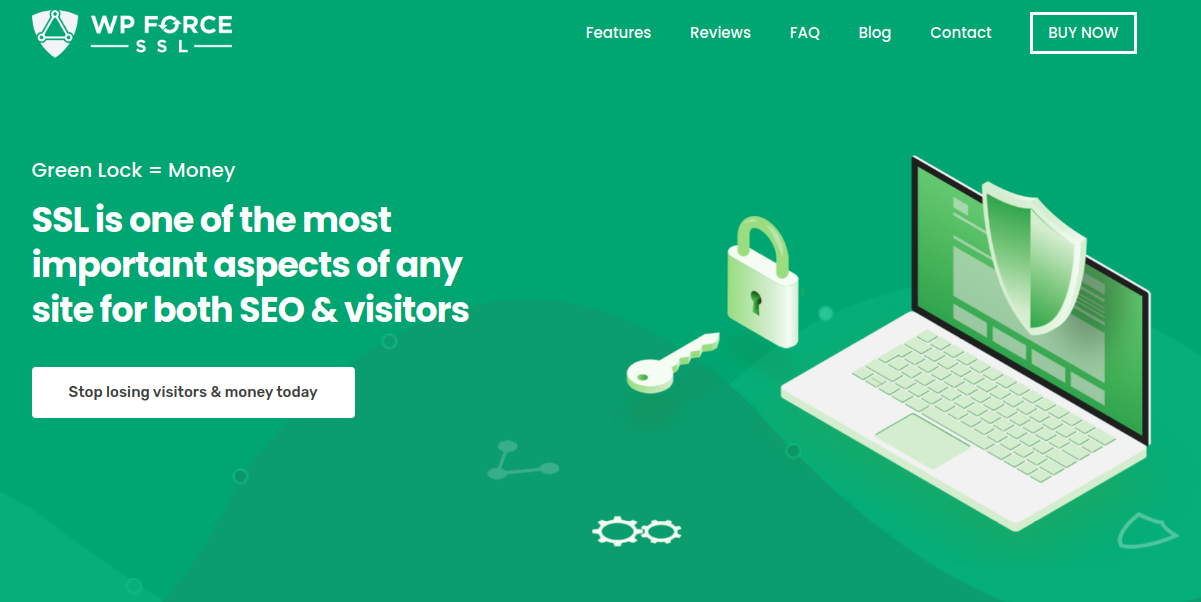Open the Features menu item
The height and width of the screenshot is (602, 1201).
tap(618, 33)
